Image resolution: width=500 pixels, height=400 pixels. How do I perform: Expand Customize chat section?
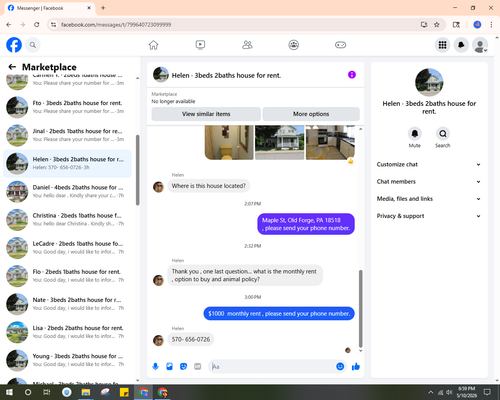pos(429,164)
